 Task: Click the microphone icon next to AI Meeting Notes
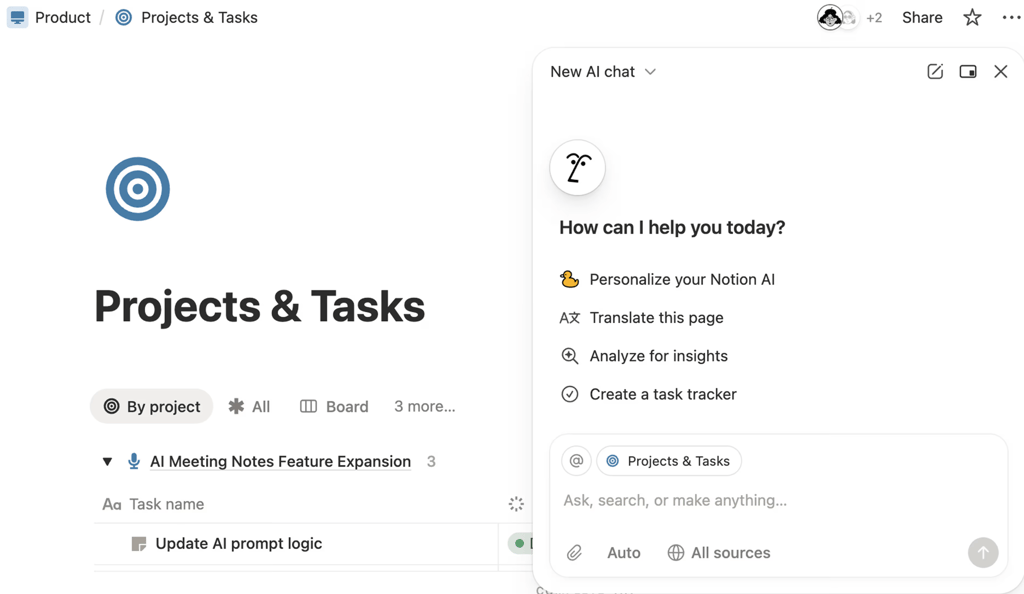coord(134,461)
